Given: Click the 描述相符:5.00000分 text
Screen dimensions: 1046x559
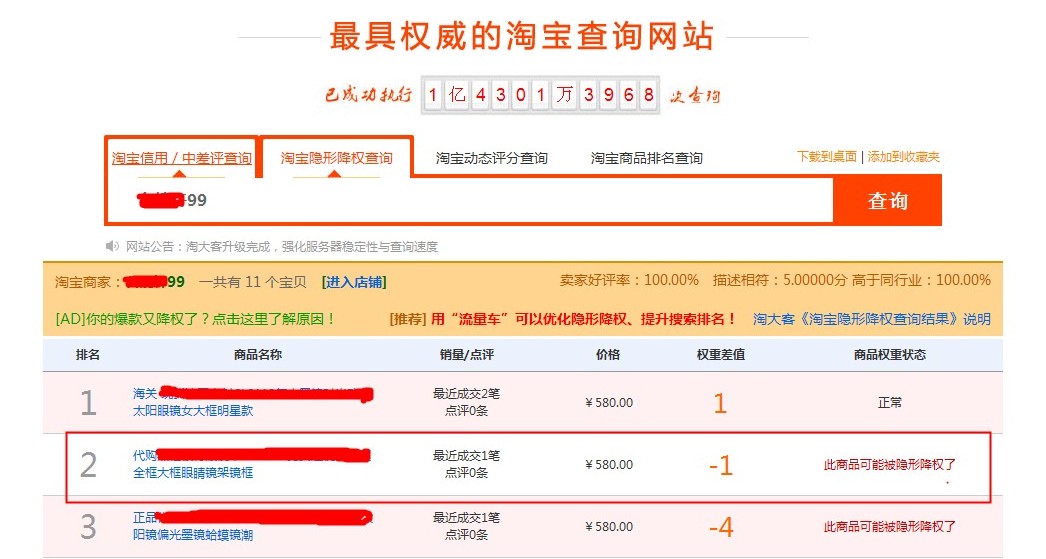Looking at the screenshot, I should (780, 280).
